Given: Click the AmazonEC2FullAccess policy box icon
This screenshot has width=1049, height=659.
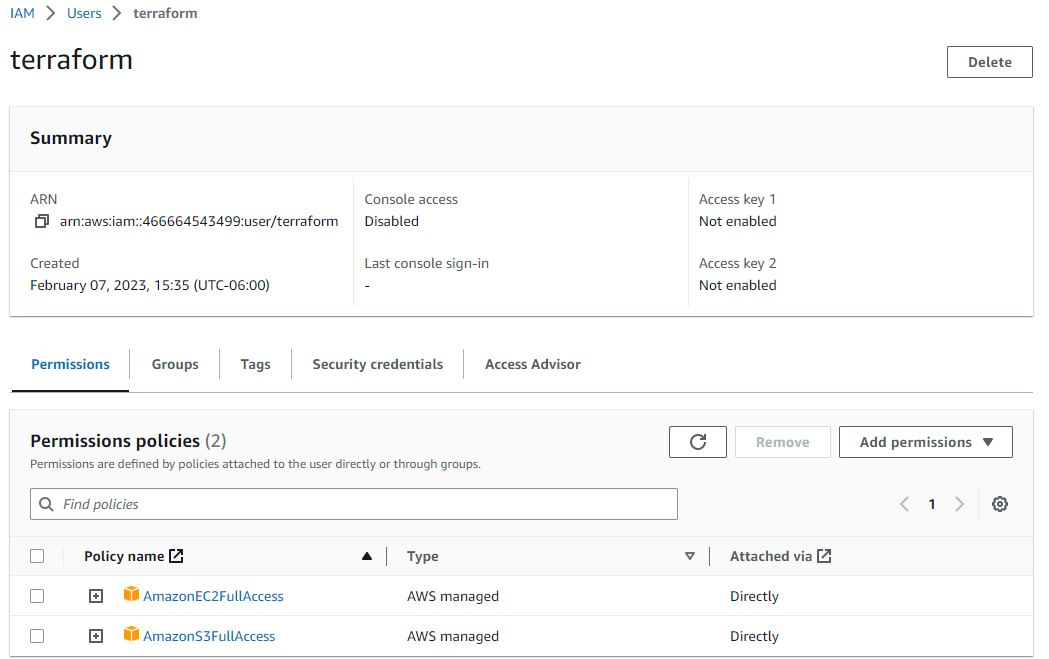Looking at the screenshot, I should [130, 595].
